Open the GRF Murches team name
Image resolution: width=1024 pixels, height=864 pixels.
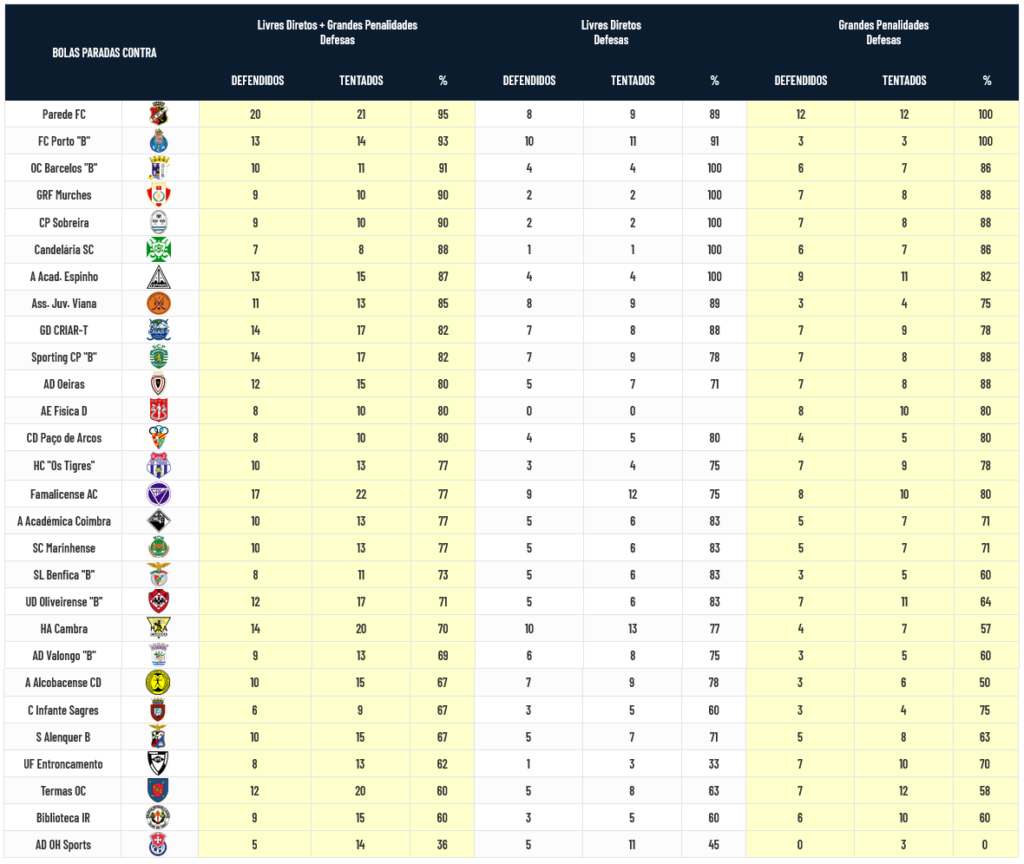pos(64,195)
